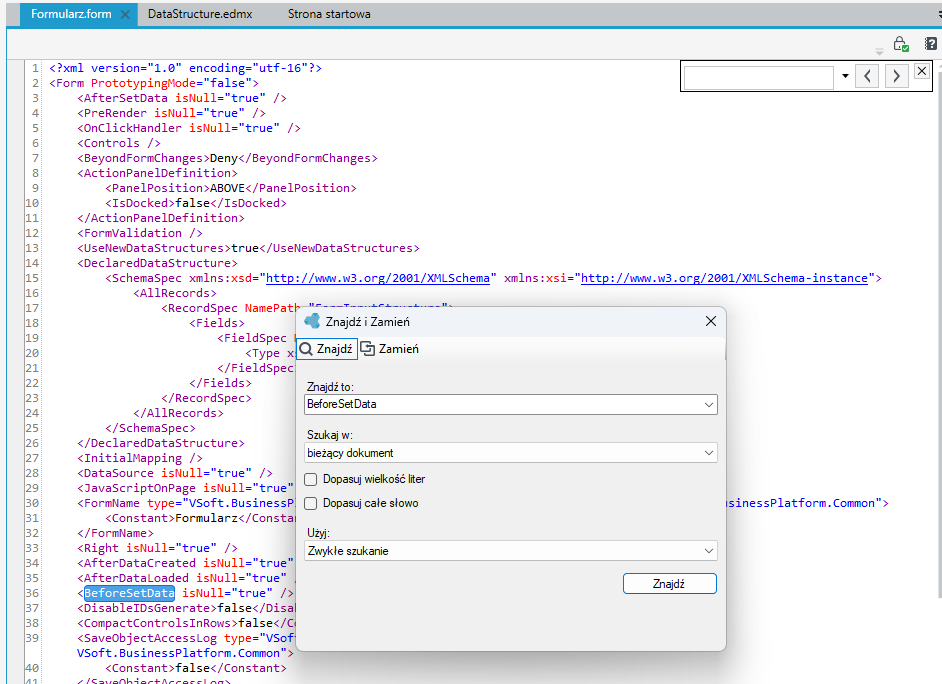The width and height of the screenshot is (942, 684).
Task: Click the AfterSetData tag on line 3
Action: (126, 98)
